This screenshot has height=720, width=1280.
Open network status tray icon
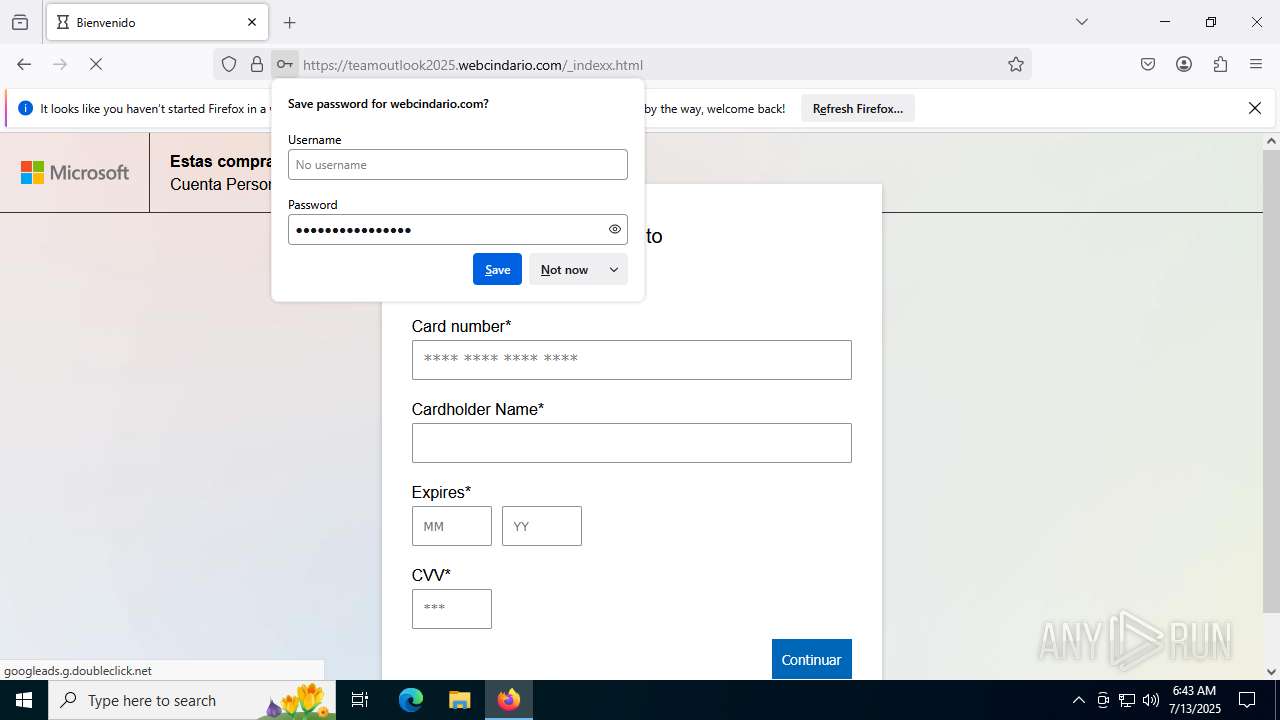1127,700
